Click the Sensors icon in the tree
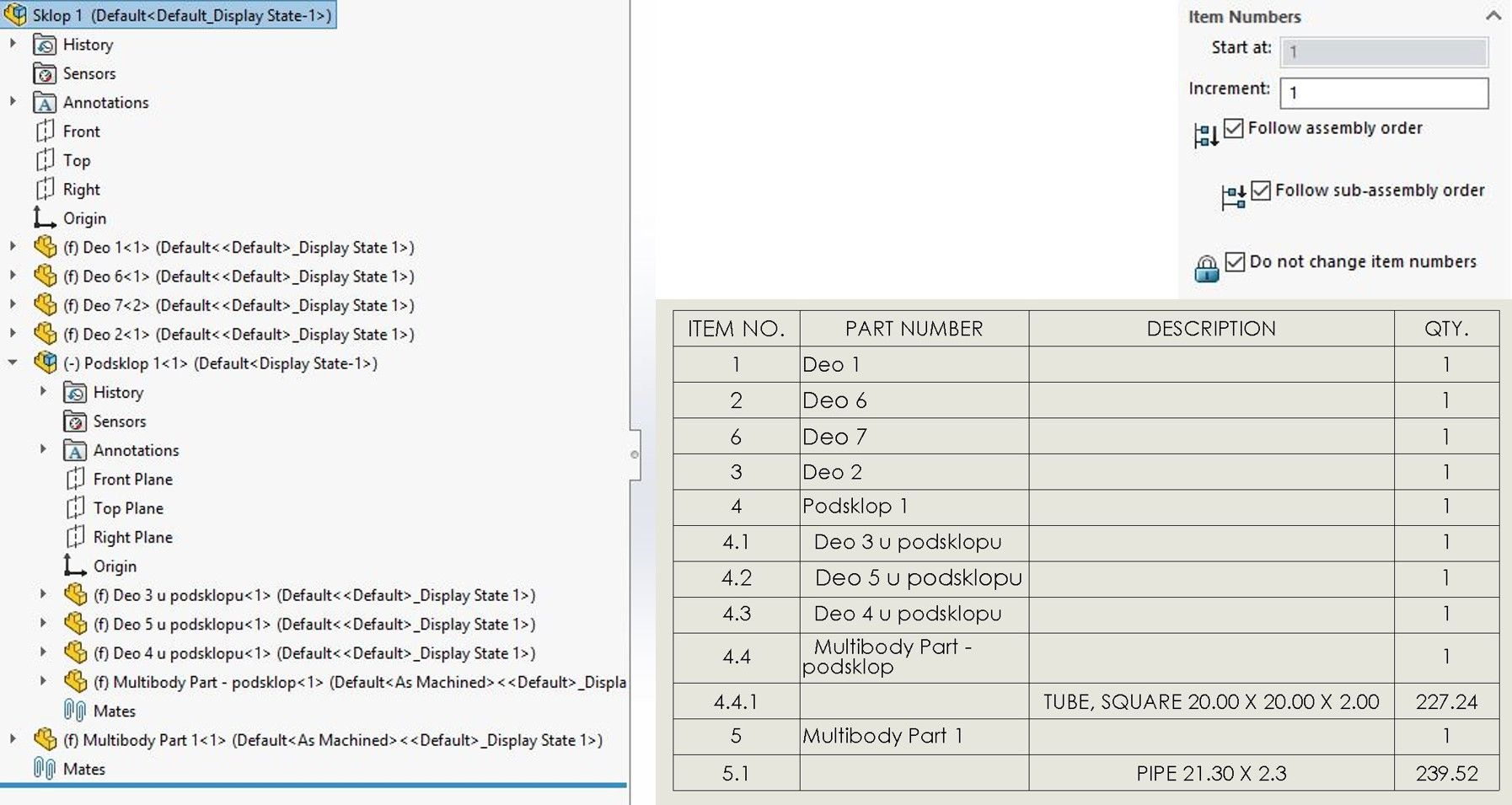1512x805 pixels. [x=44, y=73]
